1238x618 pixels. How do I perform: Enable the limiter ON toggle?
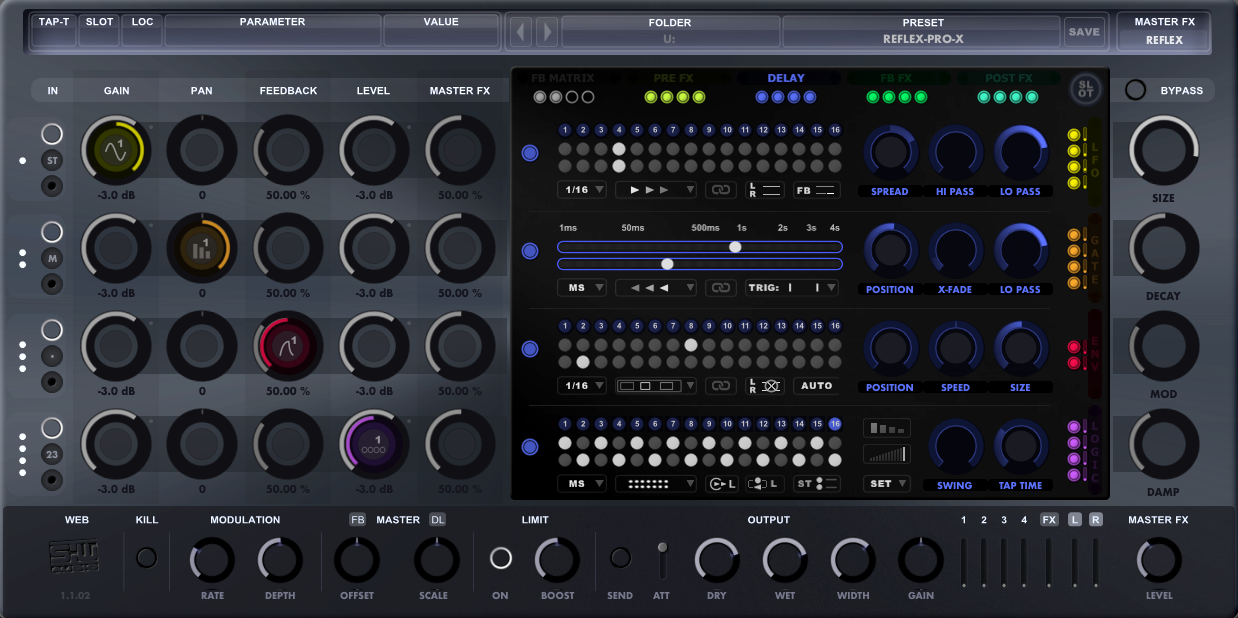tap(500, 560)
